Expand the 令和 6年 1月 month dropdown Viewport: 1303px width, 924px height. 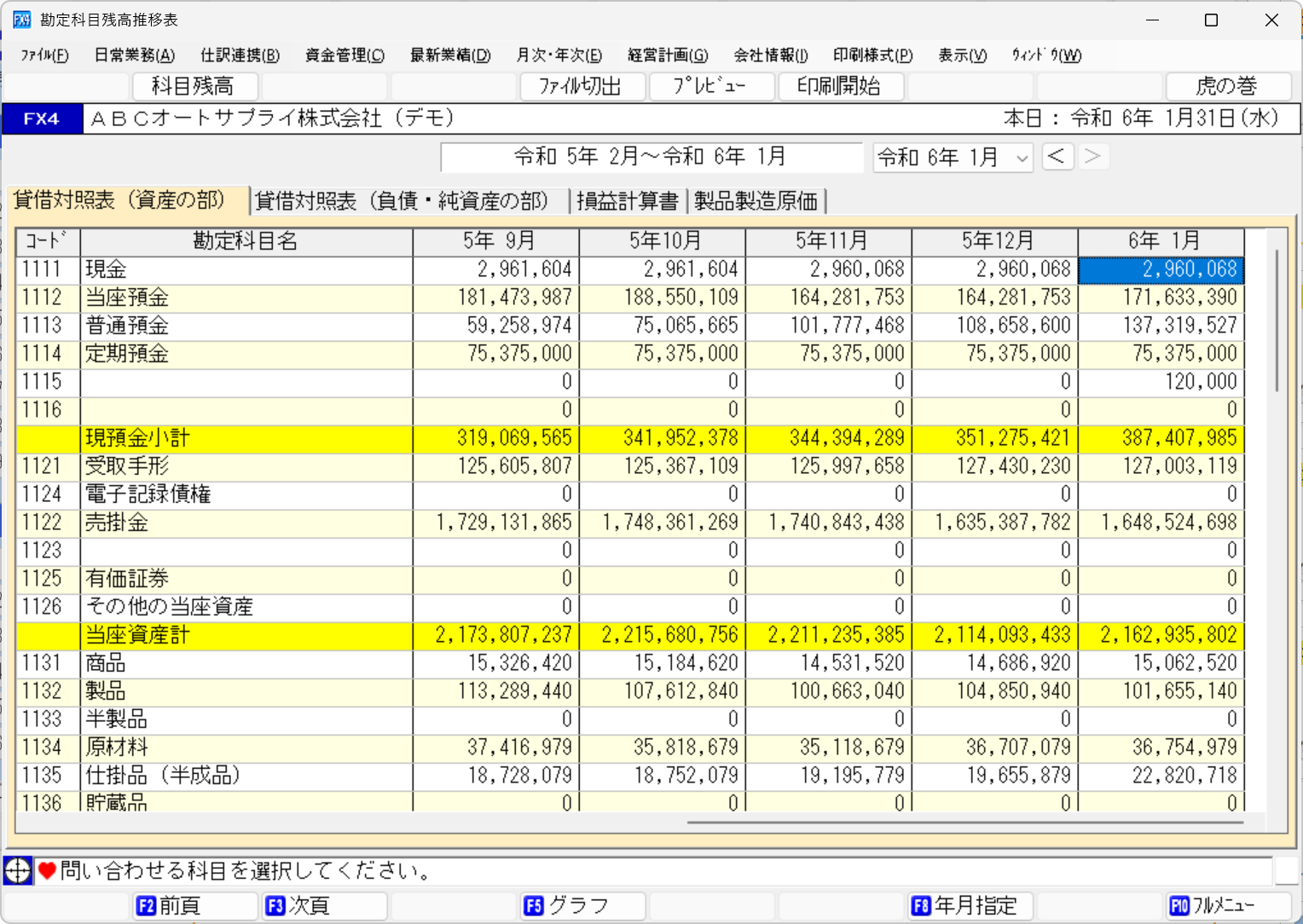(1022, 159)
